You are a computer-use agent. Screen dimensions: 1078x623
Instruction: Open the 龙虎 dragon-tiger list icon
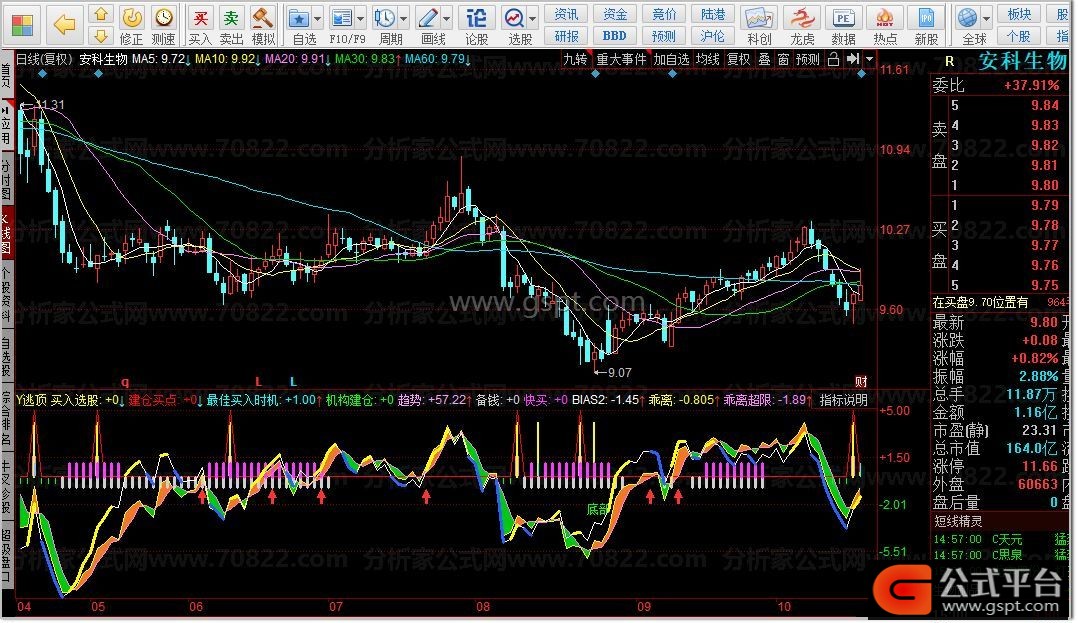pyautogui.click(x=802, y=18)
